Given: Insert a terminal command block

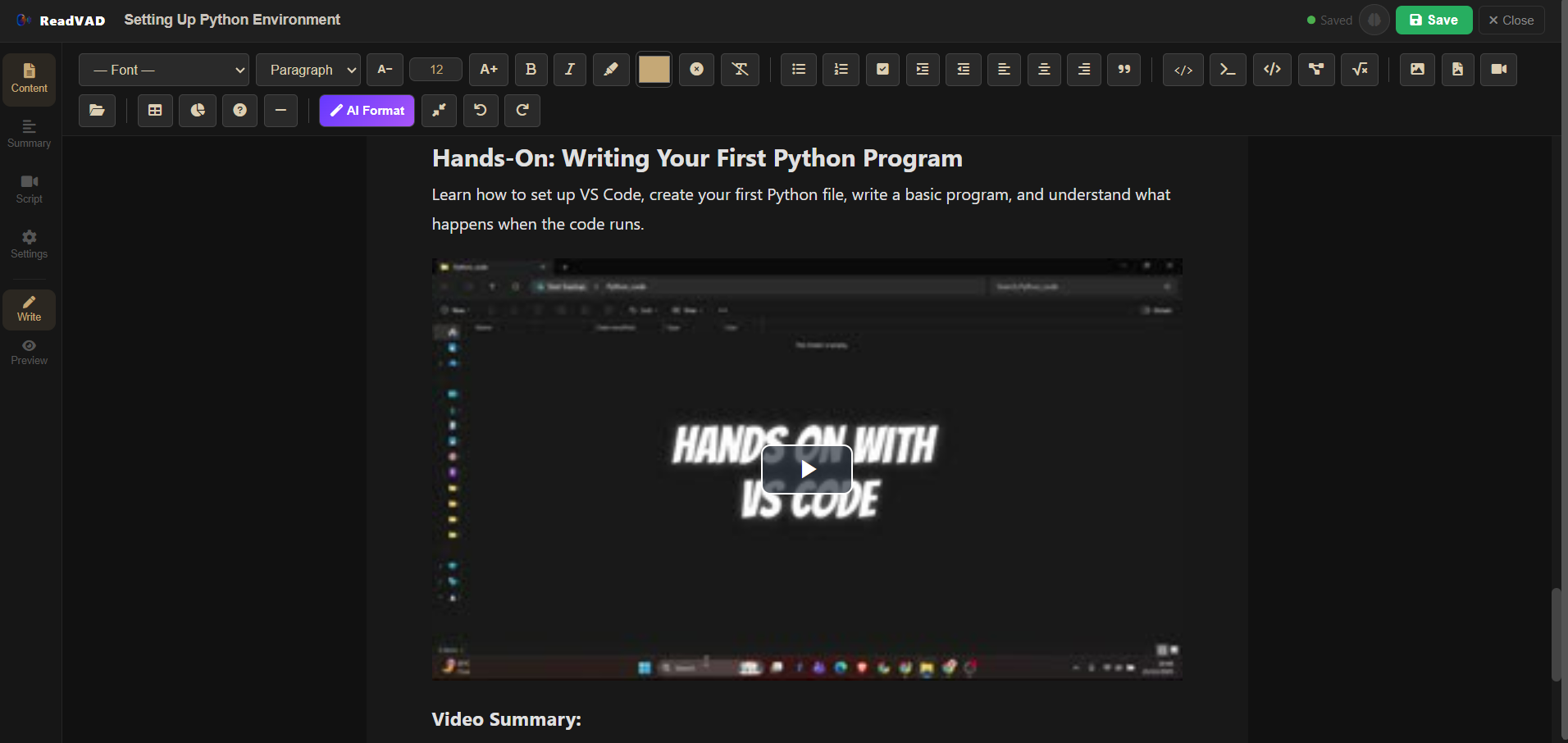Looking at the screenshot, I should click(x=1228, y=70).
